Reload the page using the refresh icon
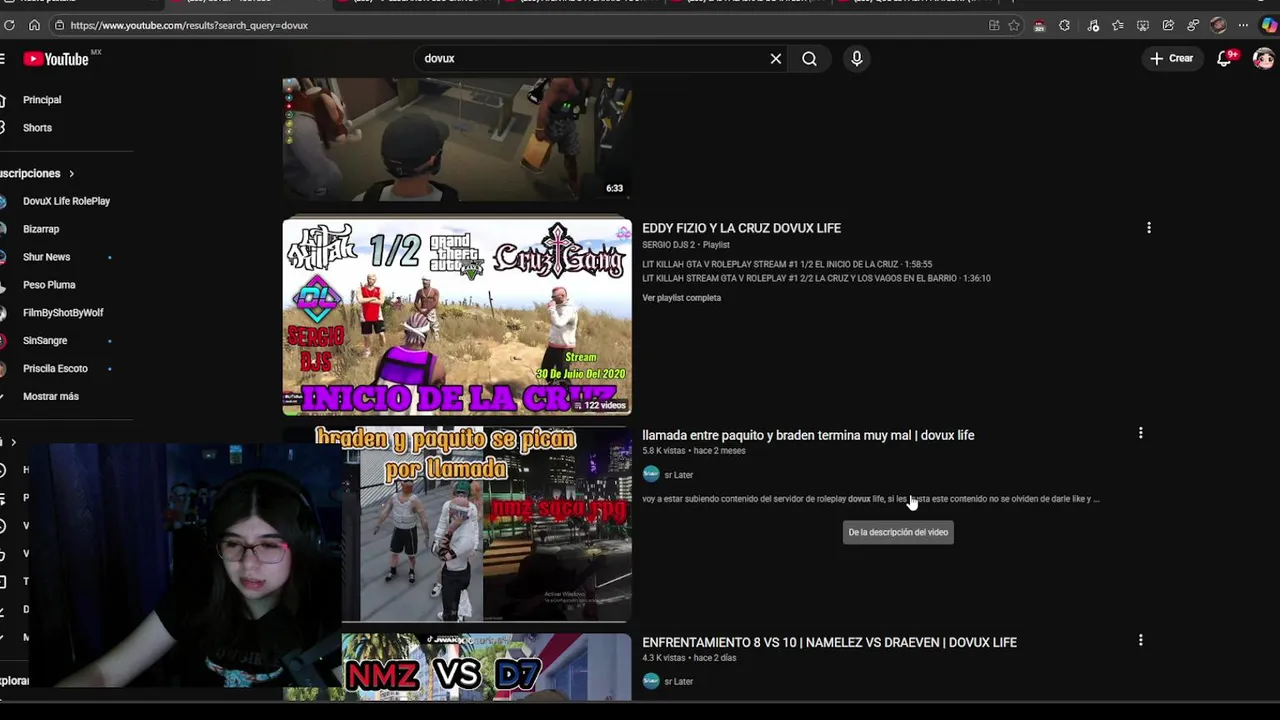The image size is (1280, 720). 10,25
